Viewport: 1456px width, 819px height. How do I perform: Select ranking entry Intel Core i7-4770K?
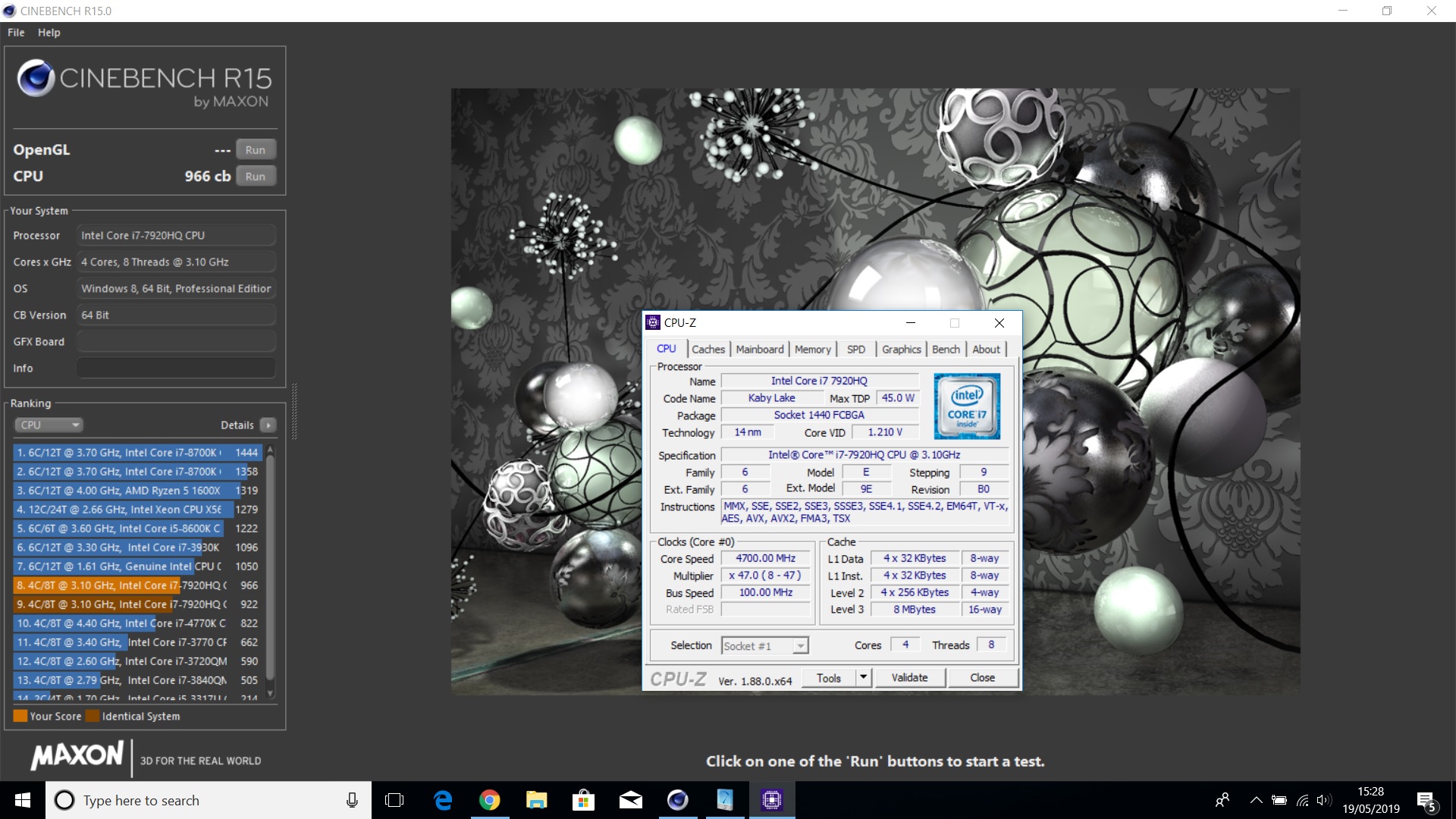click(137, 623)
